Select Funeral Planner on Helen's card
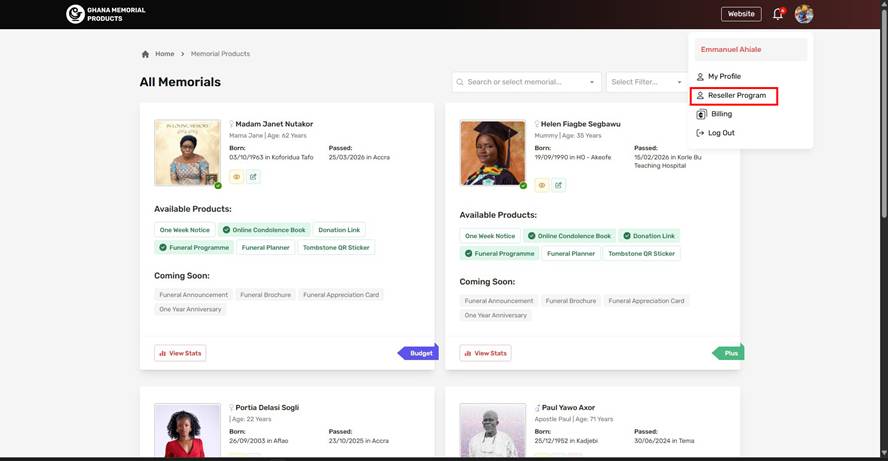Viewport: 888px width, 461px height. [x=571, y=254]
